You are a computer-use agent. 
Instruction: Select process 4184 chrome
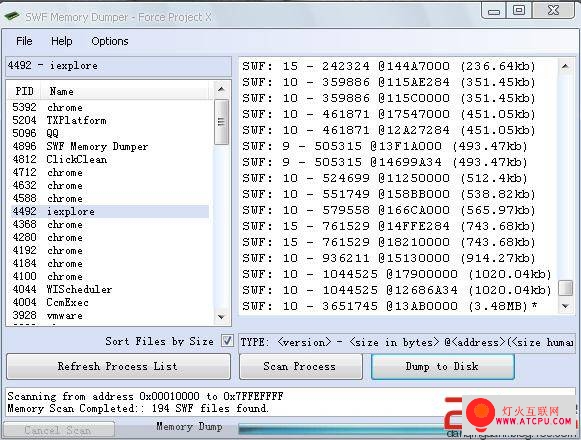pos(109,263)
